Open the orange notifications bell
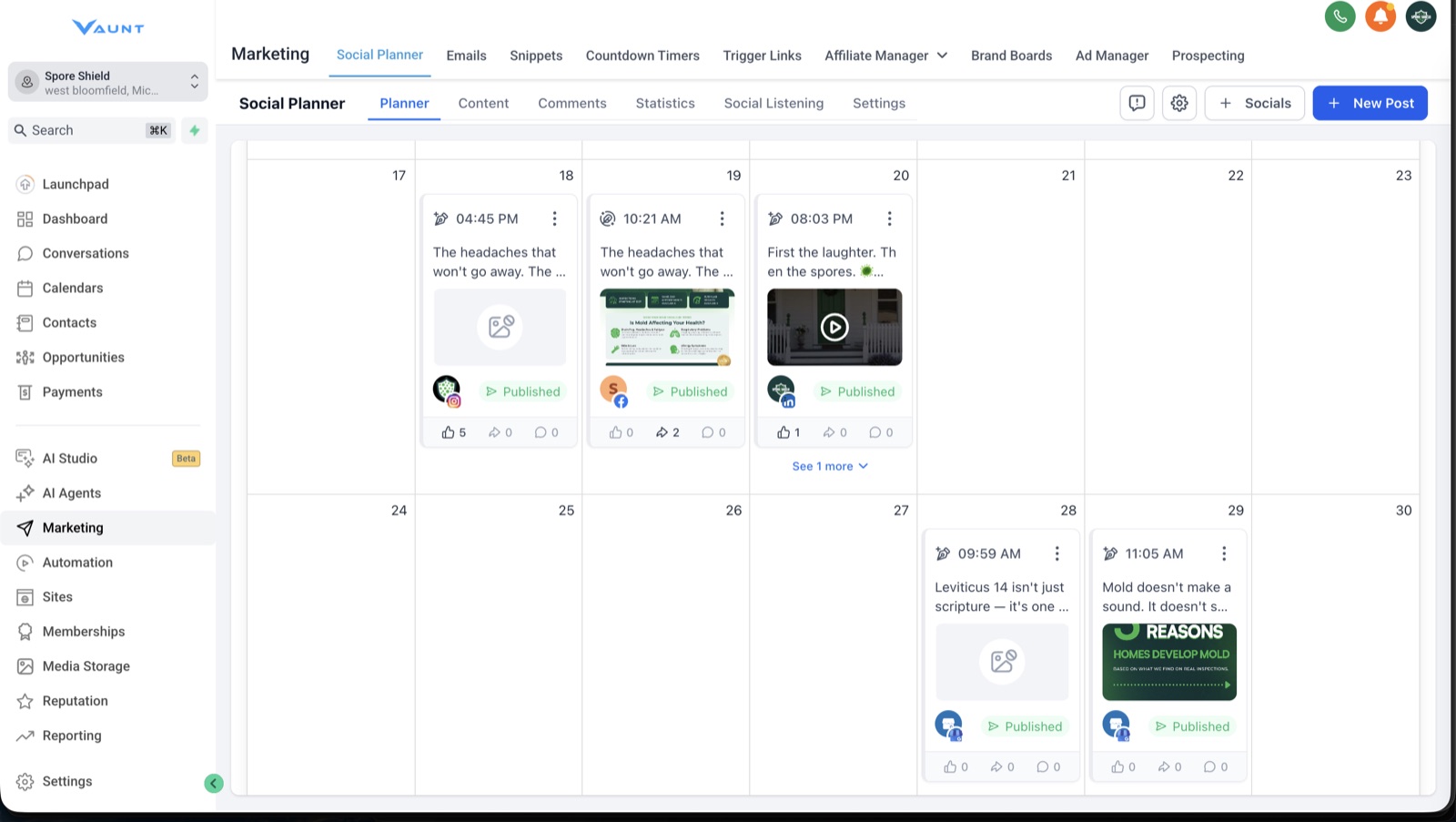Image resolution: width=1456 pixels, height=822 pixels. point(1380,16)
